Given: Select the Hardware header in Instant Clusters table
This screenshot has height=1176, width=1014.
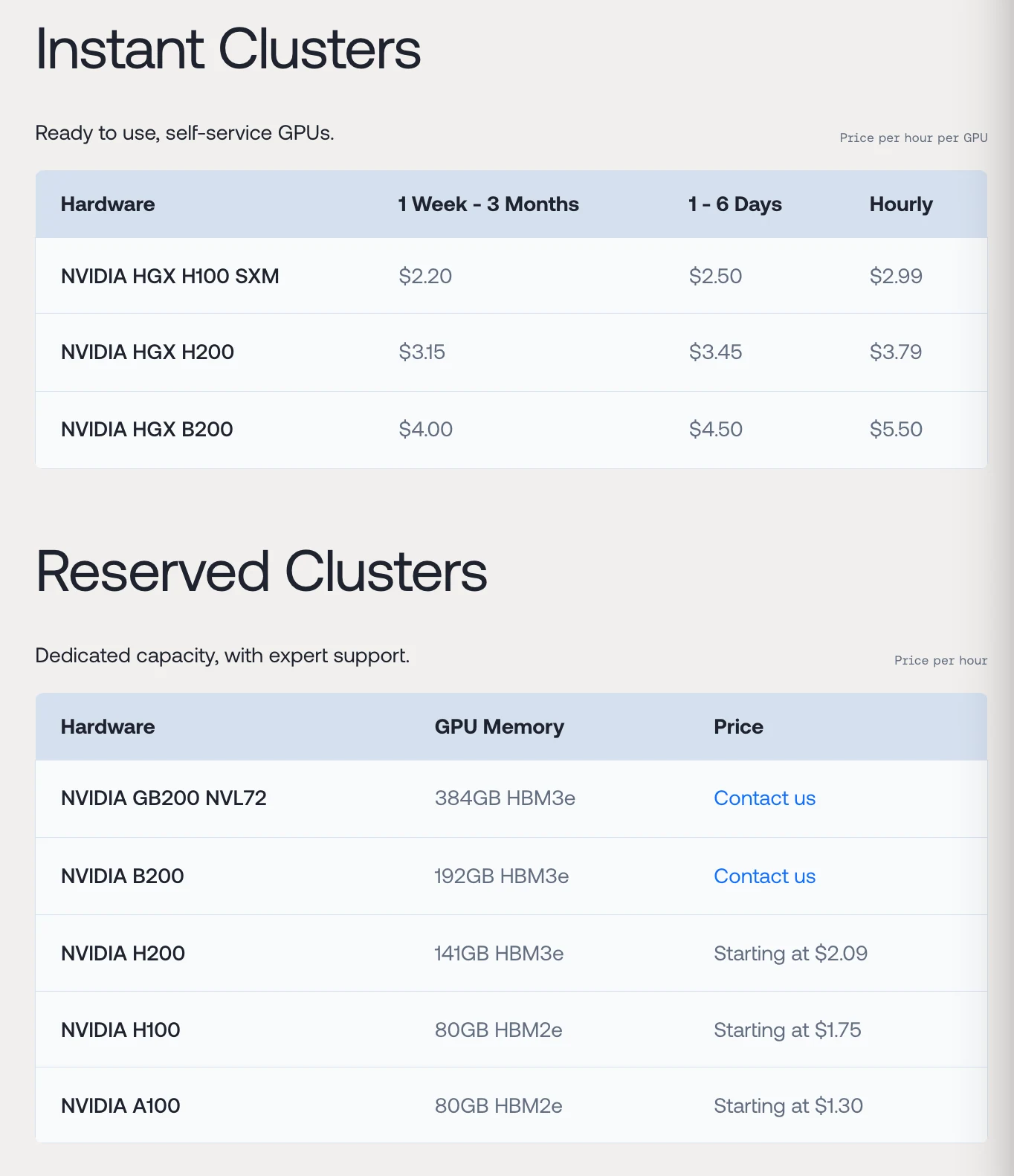Looking at the screenshot, I should [108, 204].
